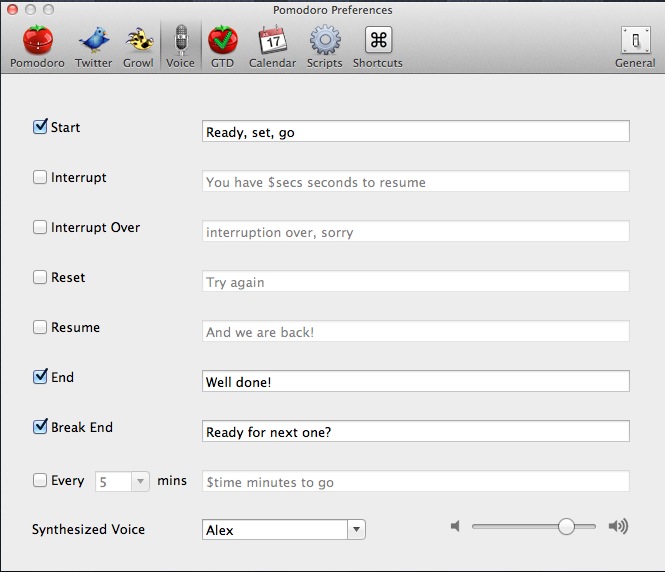Click the loud speaker volume icon
Image resolution: width=665 pixels, height=572 pixels.
(618, 527)
